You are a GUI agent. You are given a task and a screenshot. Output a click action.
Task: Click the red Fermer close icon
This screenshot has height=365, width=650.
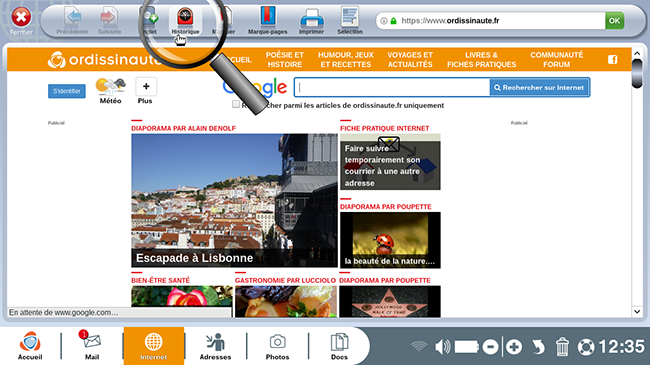(x=21, y=17)
